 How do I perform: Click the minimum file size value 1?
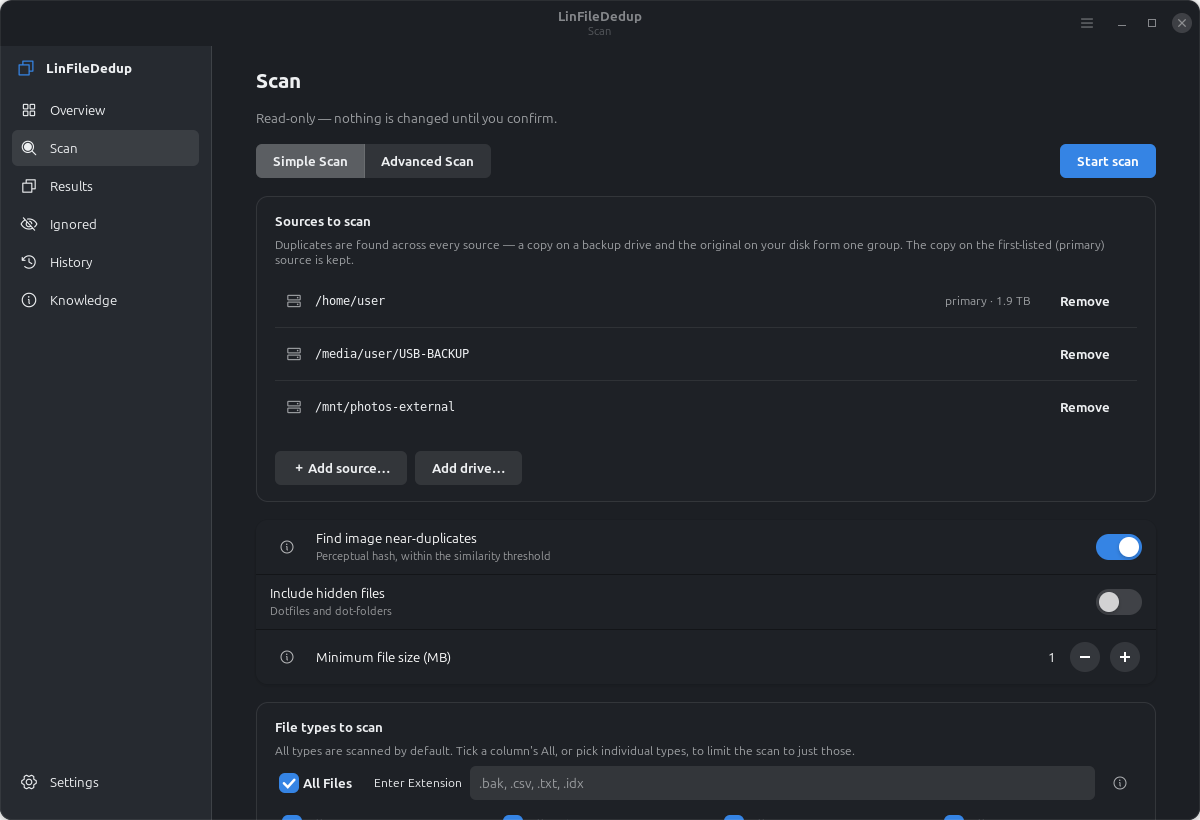[1051, 657]
